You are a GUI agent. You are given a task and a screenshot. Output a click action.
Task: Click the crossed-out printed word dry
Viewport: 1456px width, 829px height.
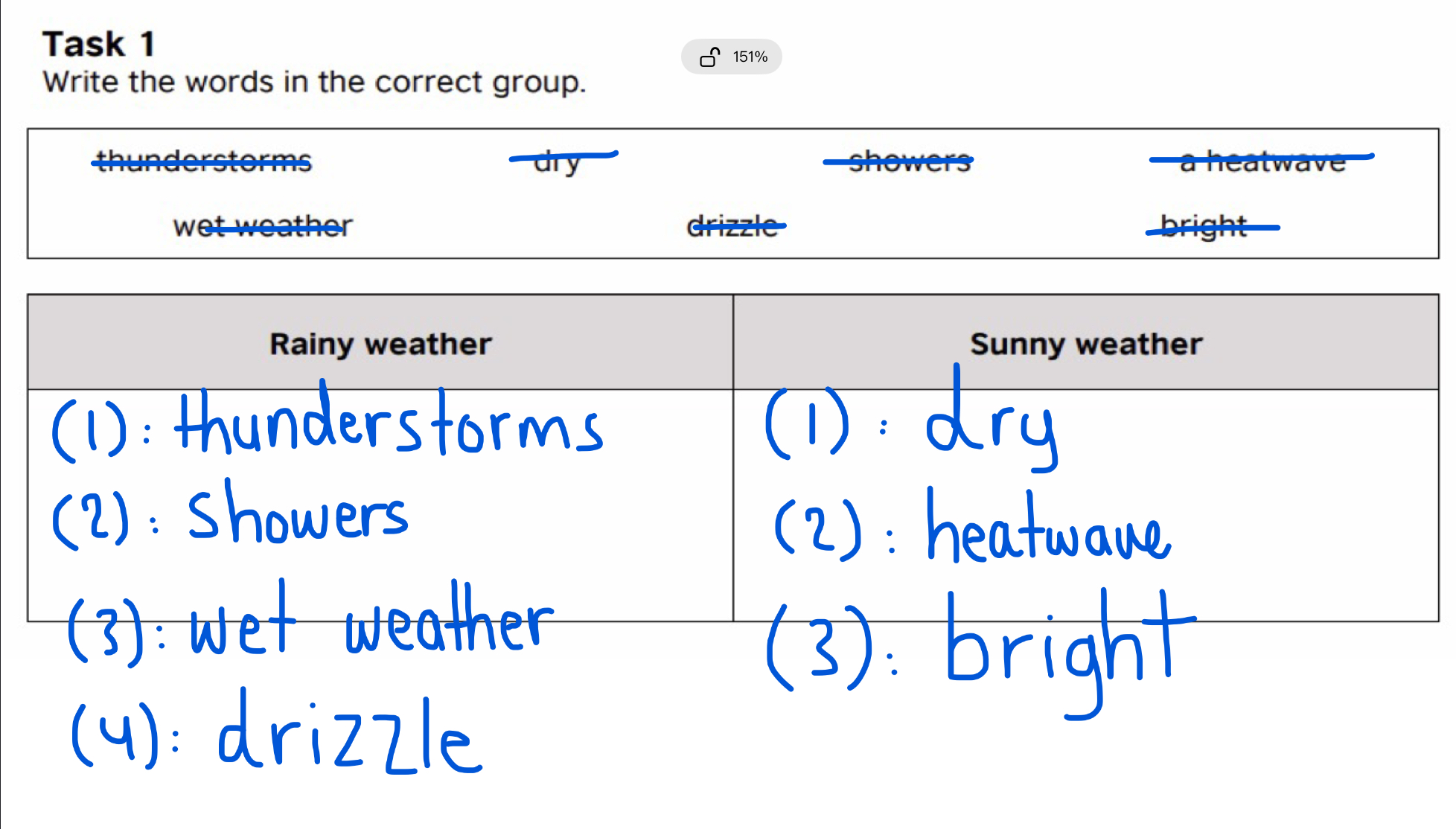558,161
